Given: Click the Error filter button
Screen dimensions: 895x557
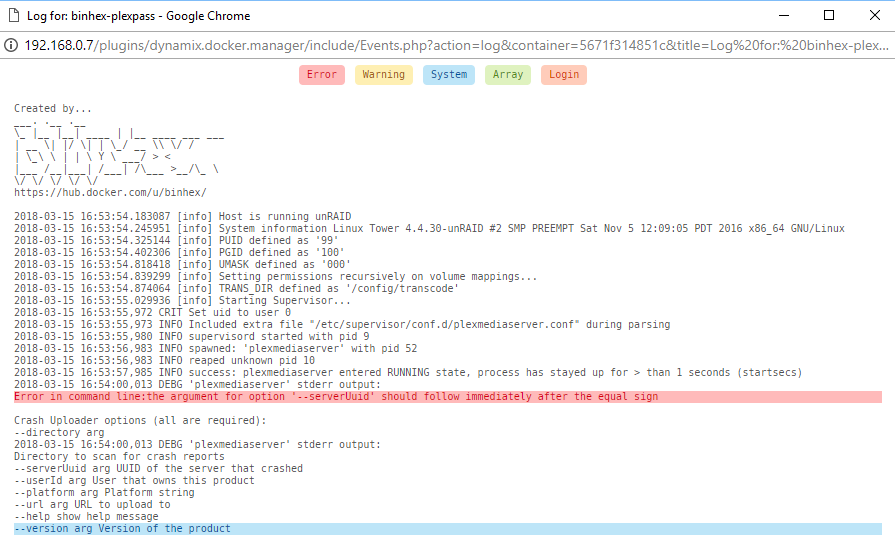Looking at the screenshot, I should [321, 75].
